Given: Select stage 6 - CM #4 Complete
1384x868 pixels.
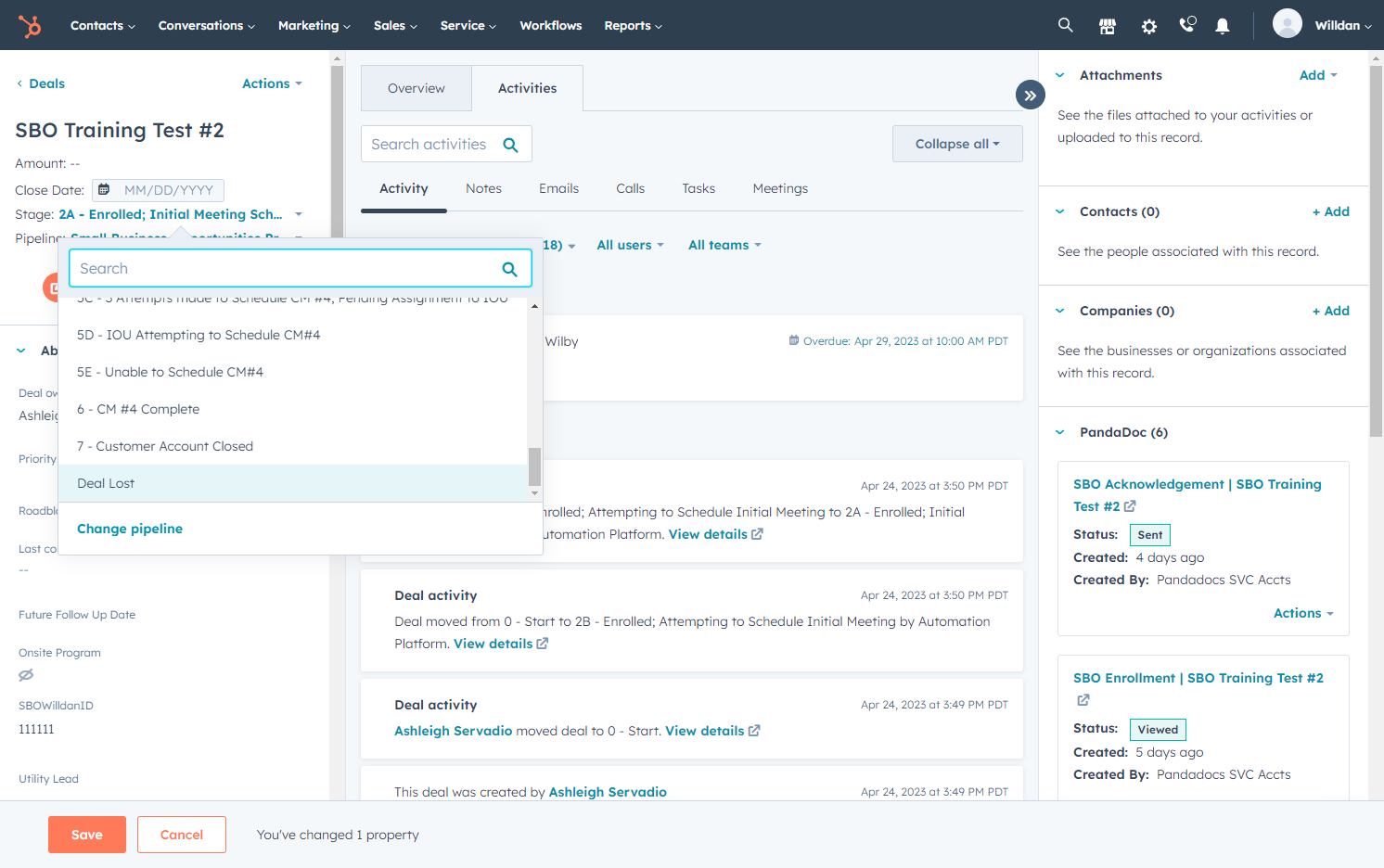Looking at the screenshot, I should [293, 409].
